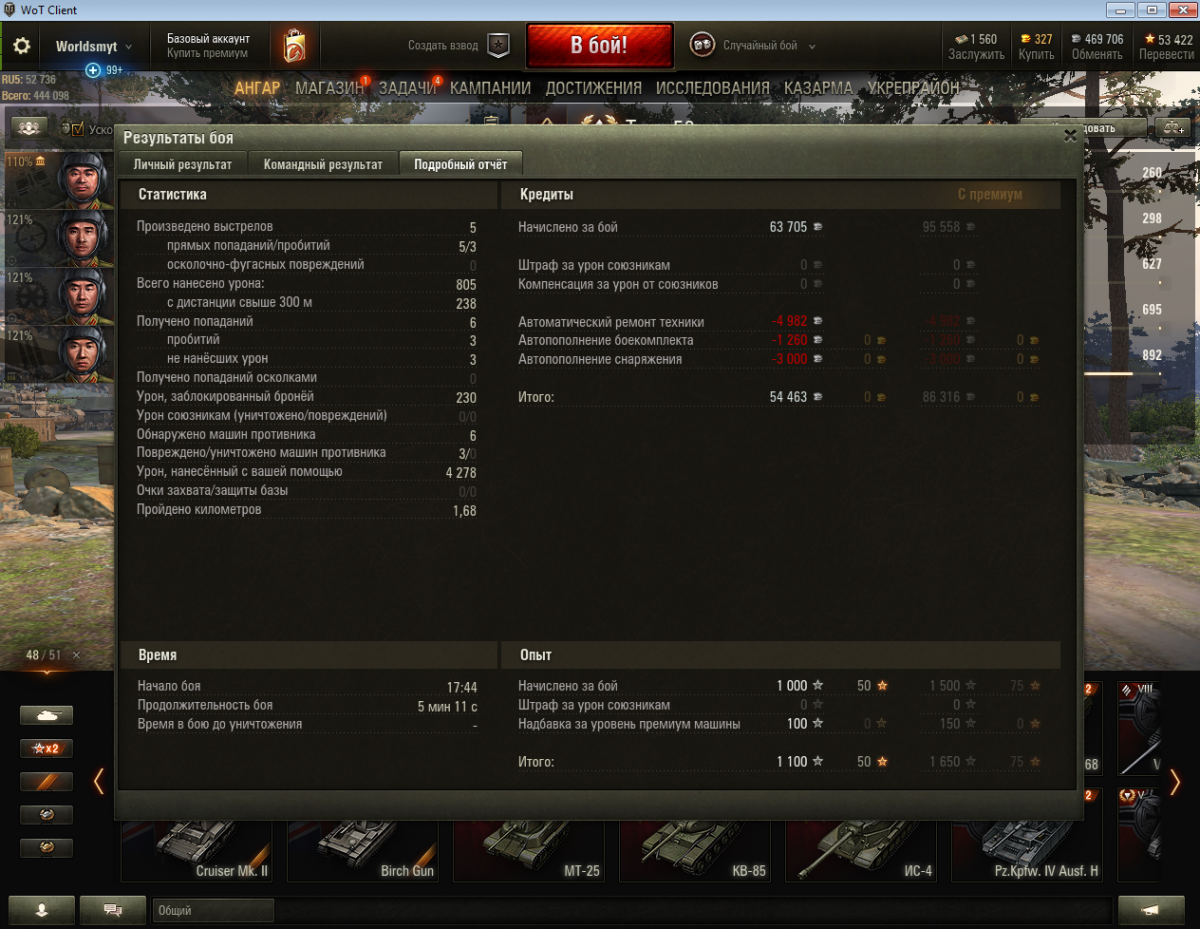The image size is (1200, 929).
Task: Click the Заслужить bonds link
Action: (976, 55)
